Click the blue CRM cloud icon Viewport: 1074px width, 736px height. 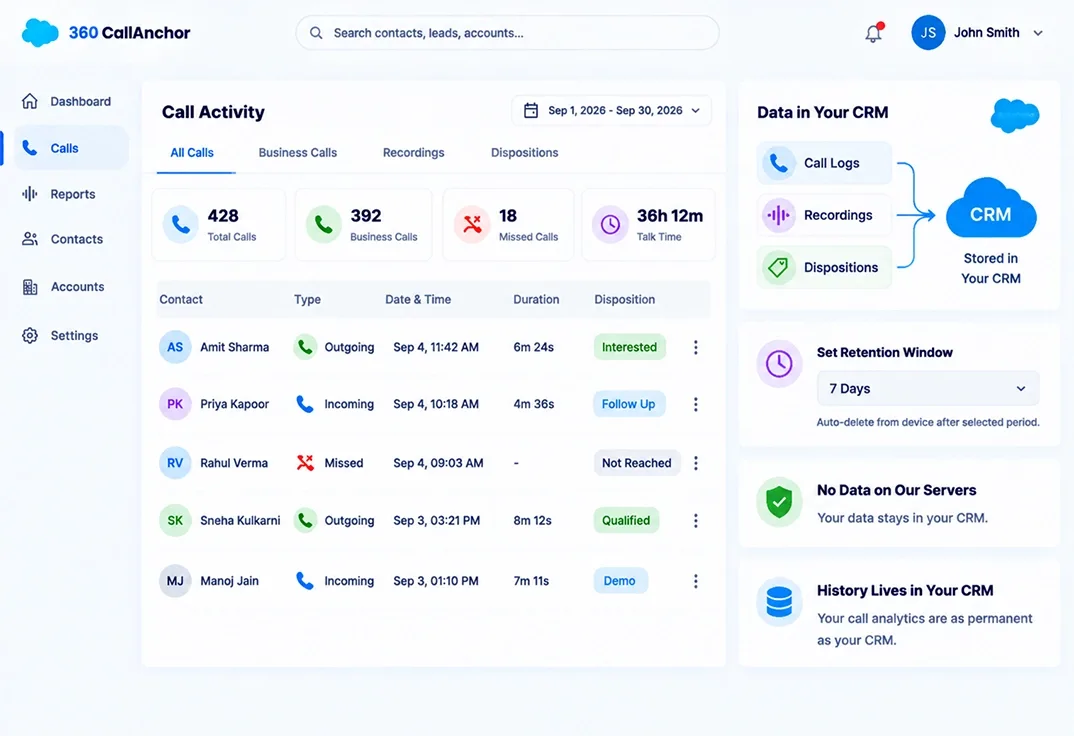990,209
